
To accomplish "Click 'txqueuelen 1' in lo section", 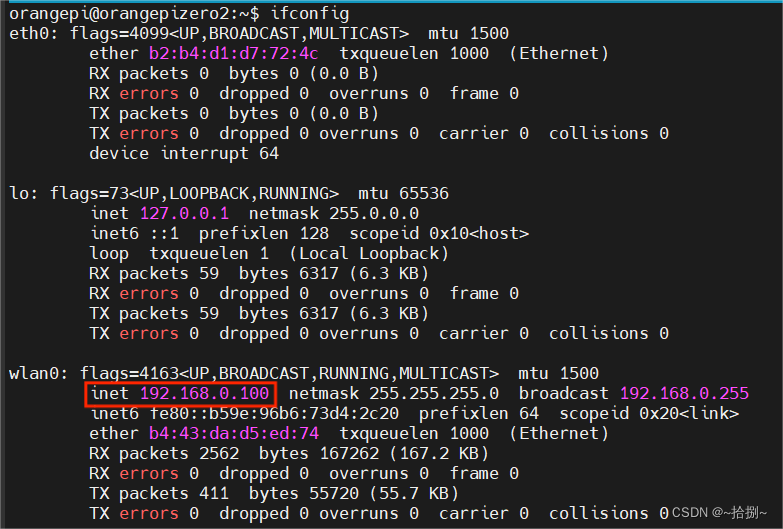I will click(x=209, y=253).
